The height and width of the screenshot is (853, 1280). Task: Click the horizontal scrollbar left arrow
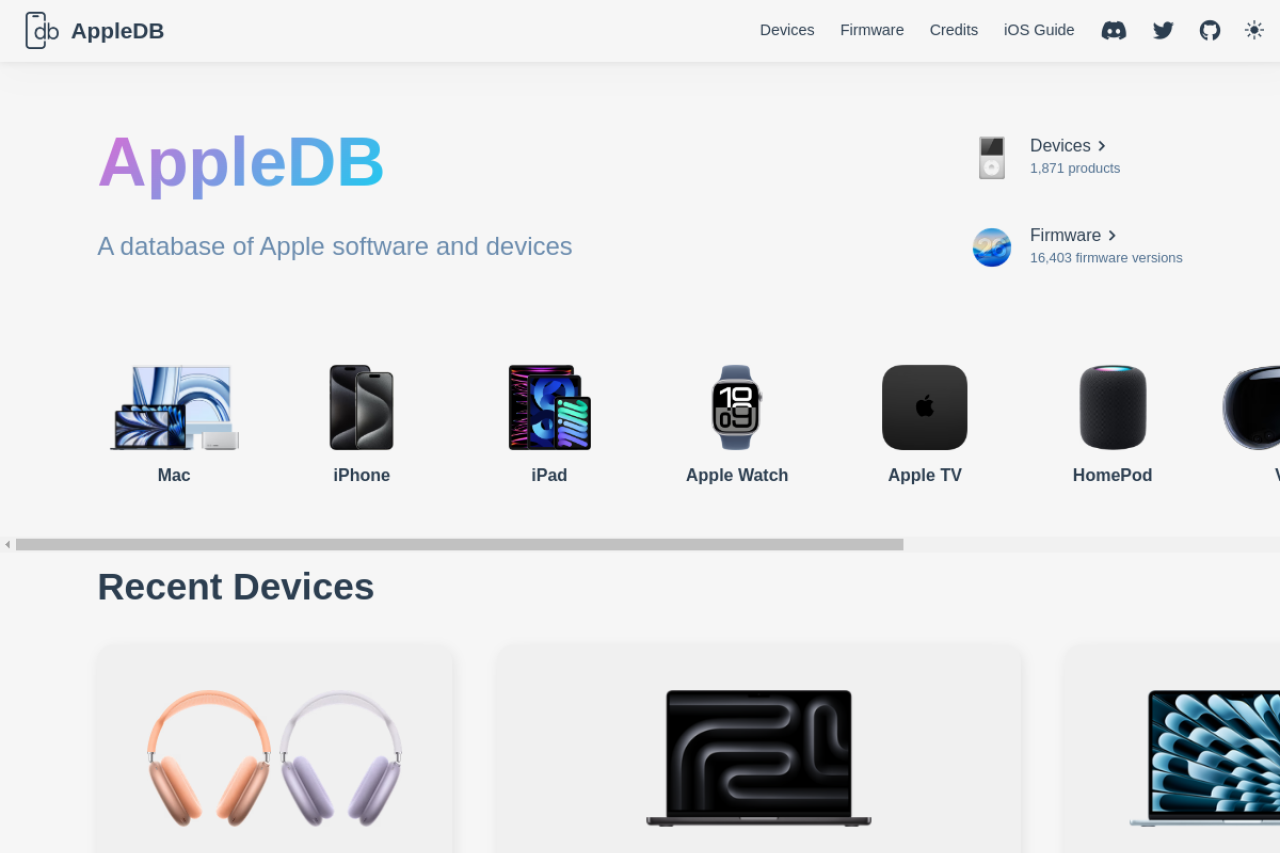[x=7, y=545]
